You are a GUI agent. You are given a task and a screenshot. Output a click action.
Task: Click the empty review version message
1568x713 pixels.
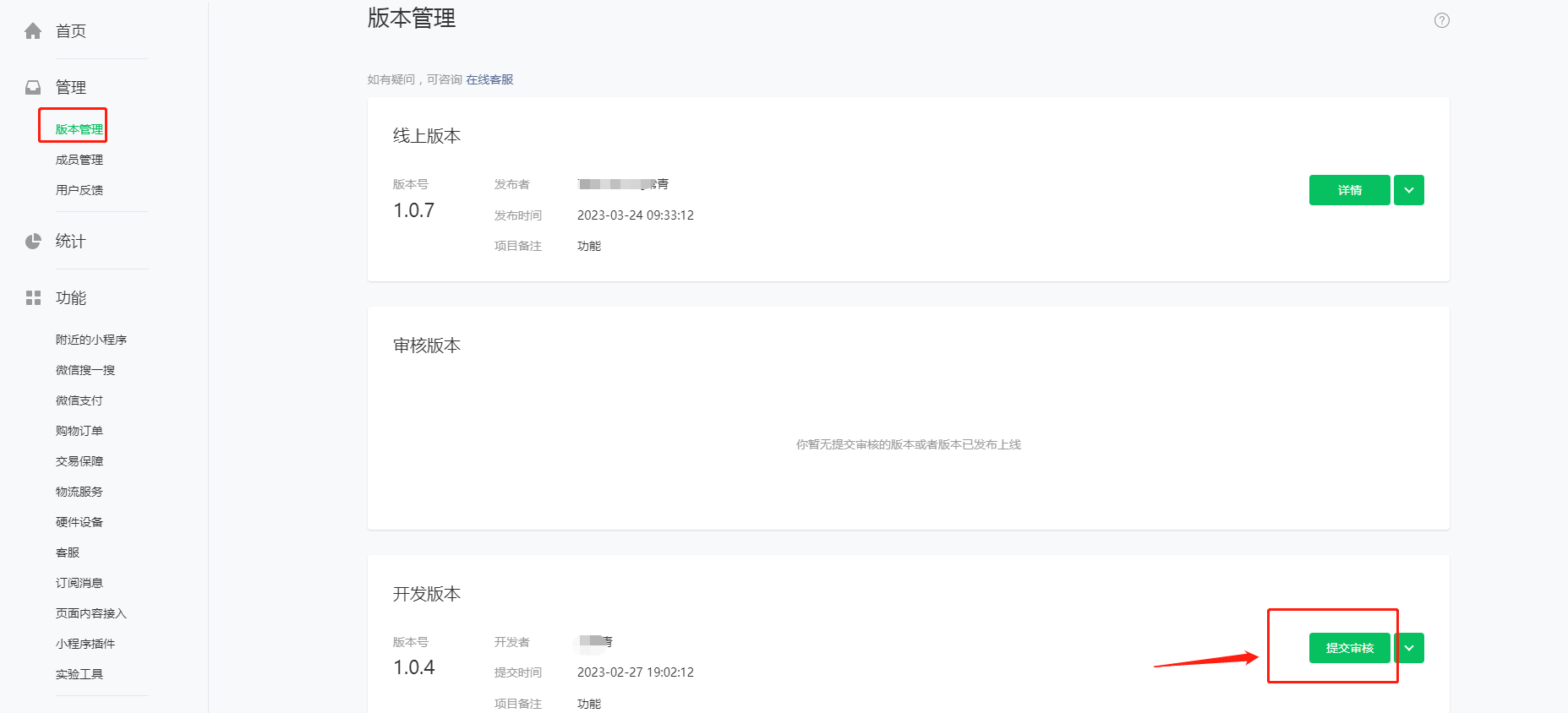click(909, 444)
